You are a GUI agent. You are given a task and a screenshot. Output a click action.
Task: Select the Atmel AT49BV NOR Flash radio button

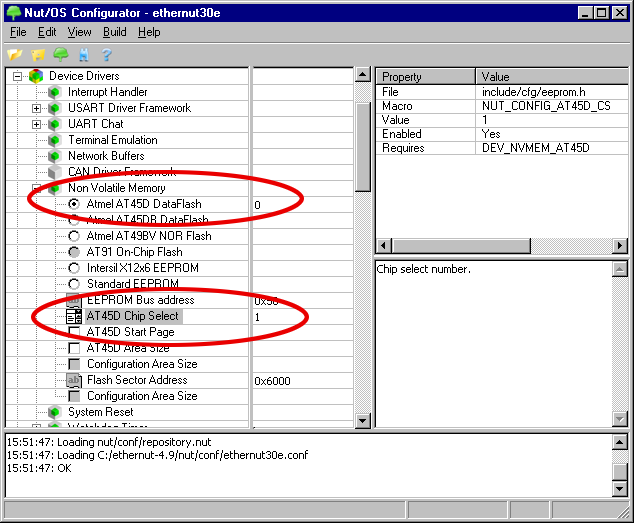coord(74,236)
